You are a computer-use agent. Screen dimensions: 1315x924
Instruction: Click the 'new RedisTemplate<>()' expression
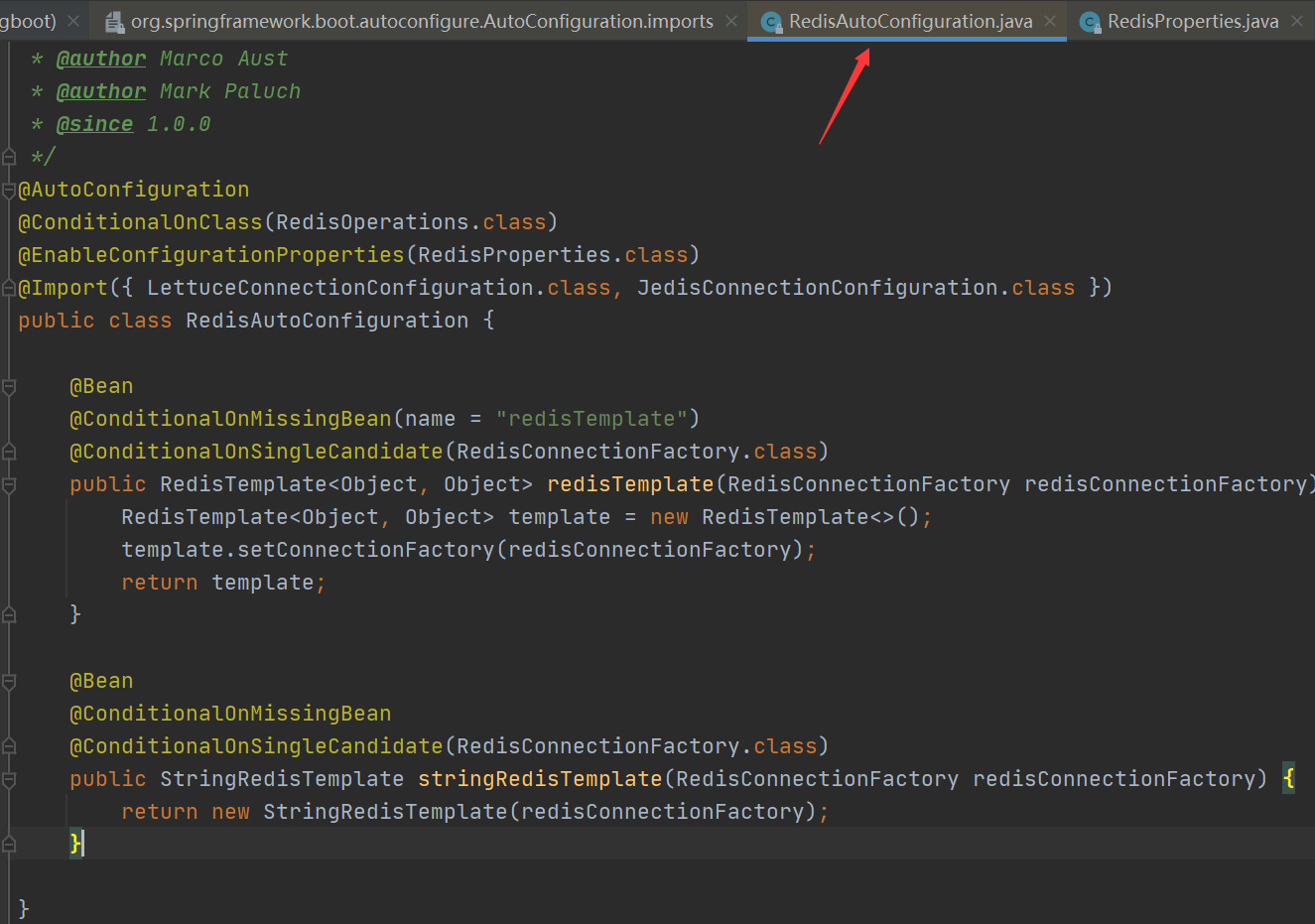(x=787, y=517)
